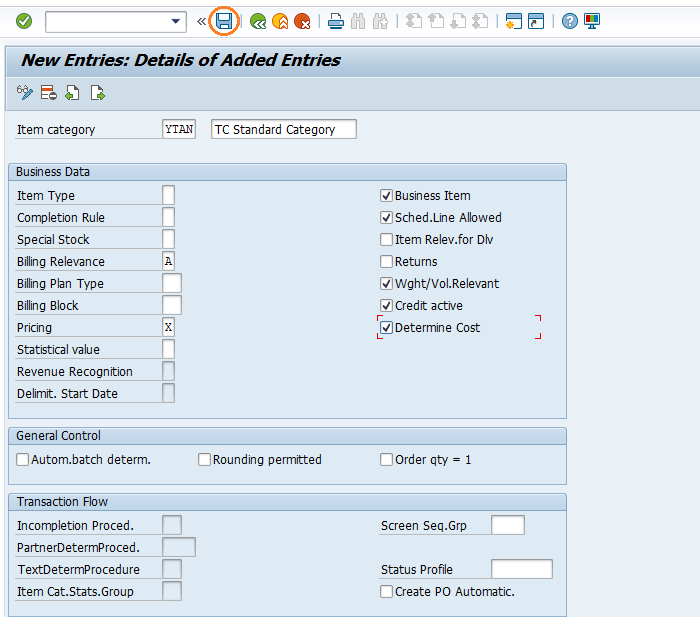Click the TC Standard Category description field
This screenshot has height=617, width=700.
coord(284,130)
